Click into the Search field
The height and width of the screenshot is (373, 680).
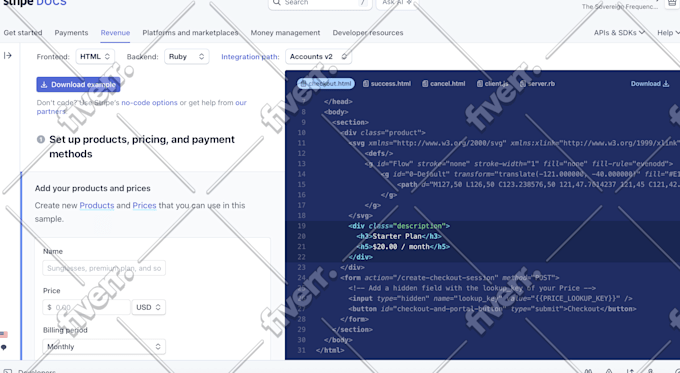[x=320, y=3]
